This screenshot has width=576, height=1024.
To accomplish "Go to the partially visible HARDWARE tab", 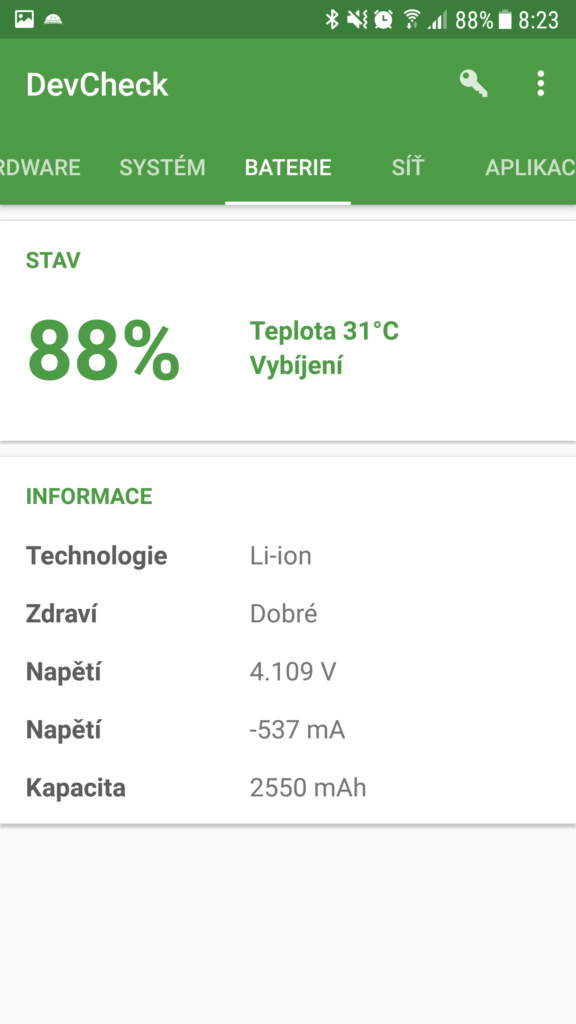I will (x=40, y=168).
